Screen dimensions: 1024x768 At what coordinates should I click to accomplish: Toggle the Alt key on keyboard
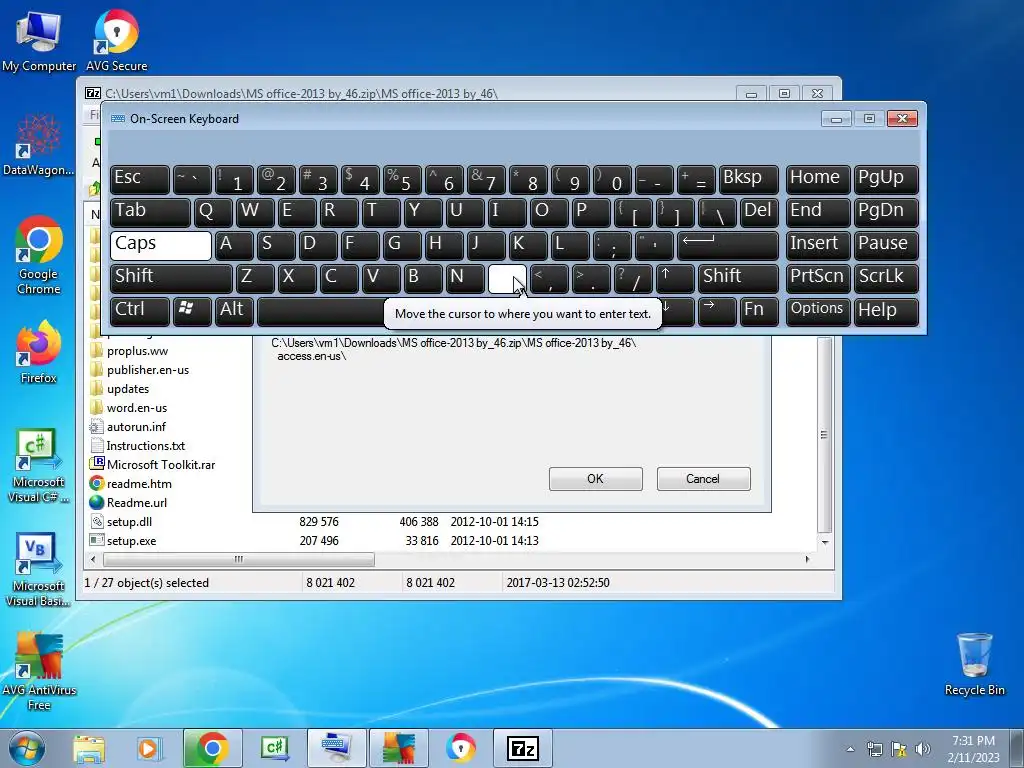tap(234, 312)
